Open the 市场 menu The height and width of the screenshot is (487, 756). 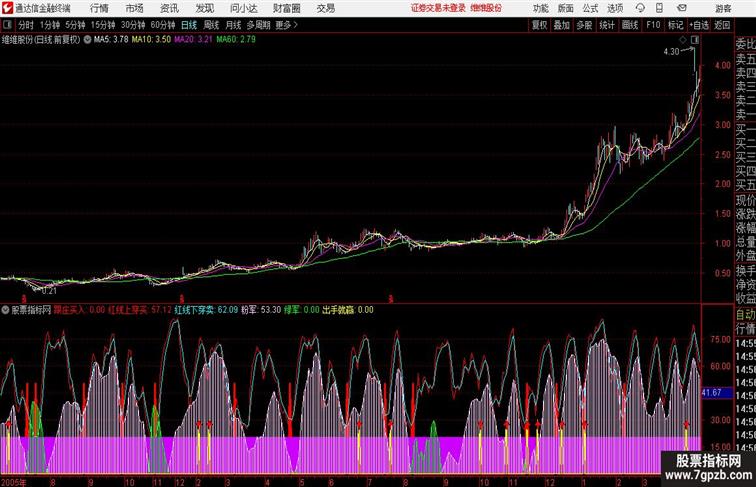pyautogui.click(x=135, y=8)
